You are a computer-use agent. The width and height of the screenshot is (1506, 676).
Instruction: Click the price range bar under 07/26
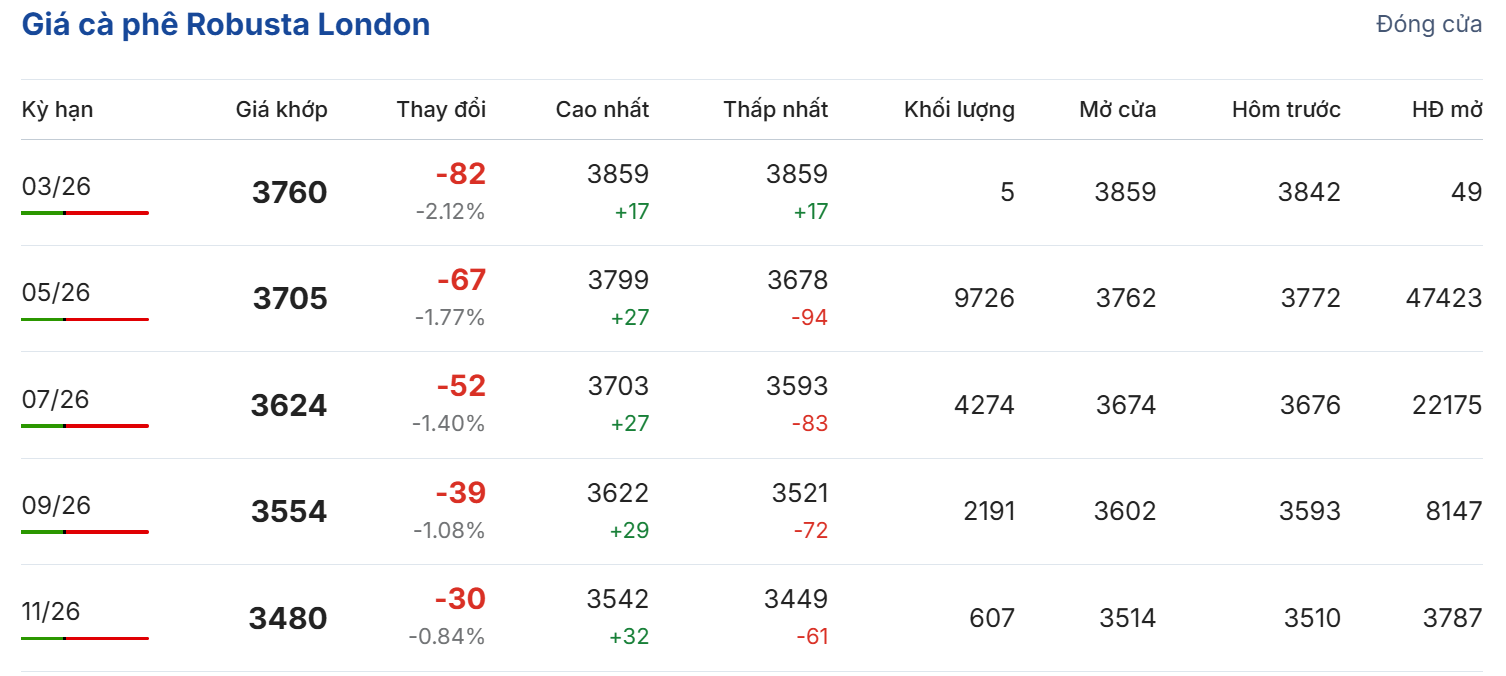coord(85,426)
